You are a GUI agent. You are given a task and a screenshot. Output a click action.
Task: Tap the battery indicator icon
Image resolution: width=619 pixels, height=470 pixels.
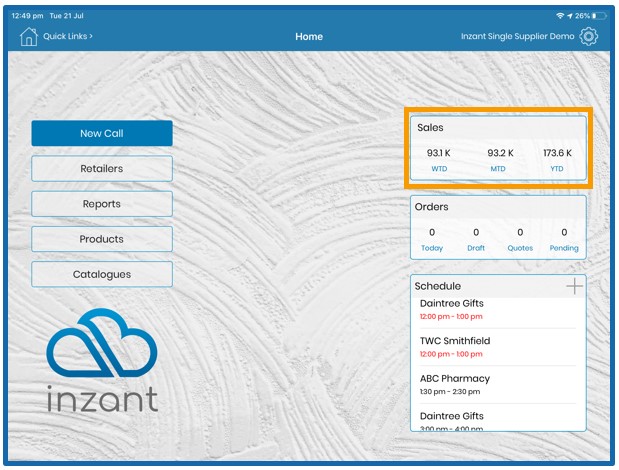598,16
